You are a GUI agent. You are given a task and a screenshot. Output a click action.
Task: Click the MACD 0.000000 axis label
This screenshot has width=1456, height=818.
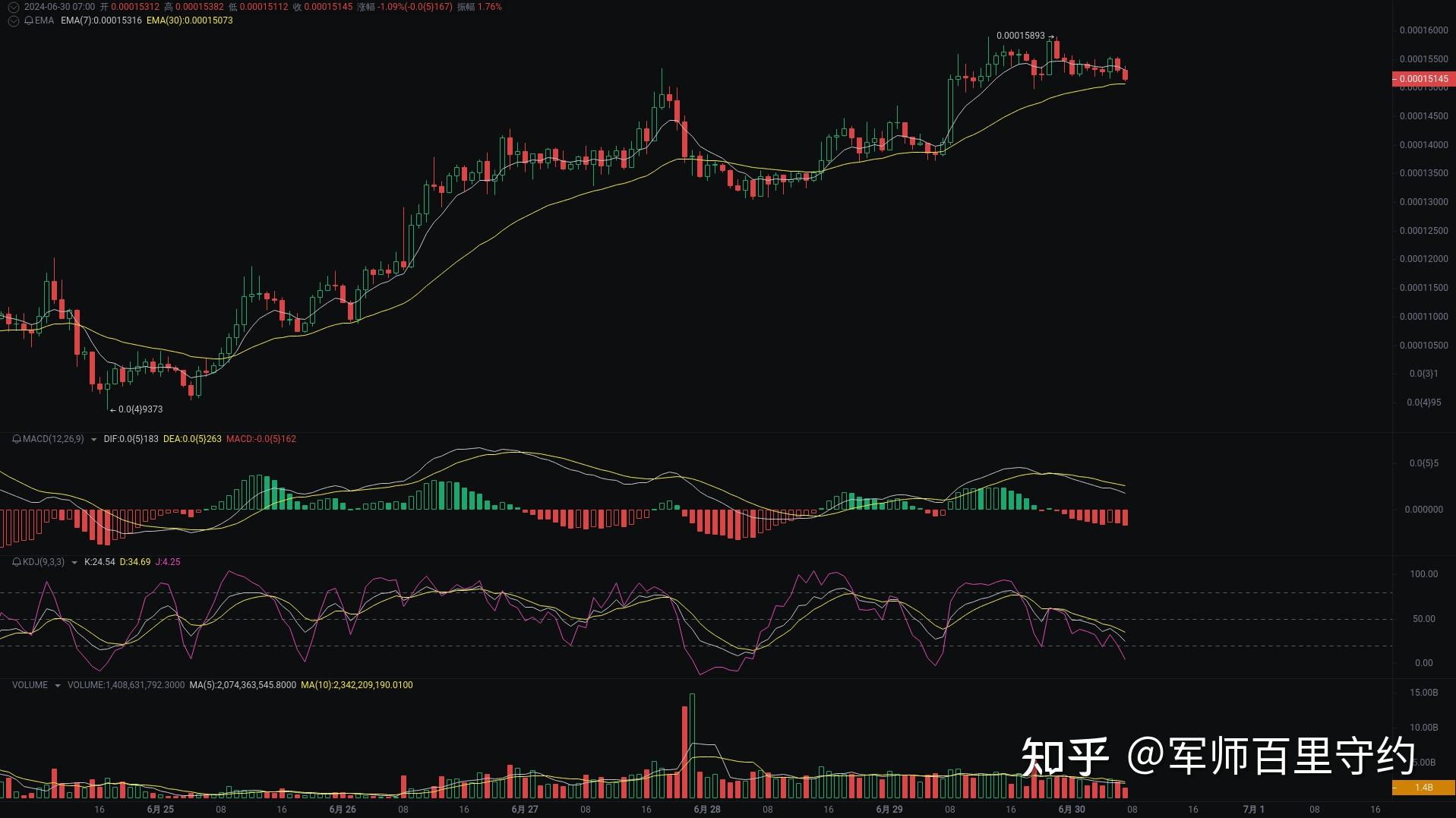(x=1423, y=510)
